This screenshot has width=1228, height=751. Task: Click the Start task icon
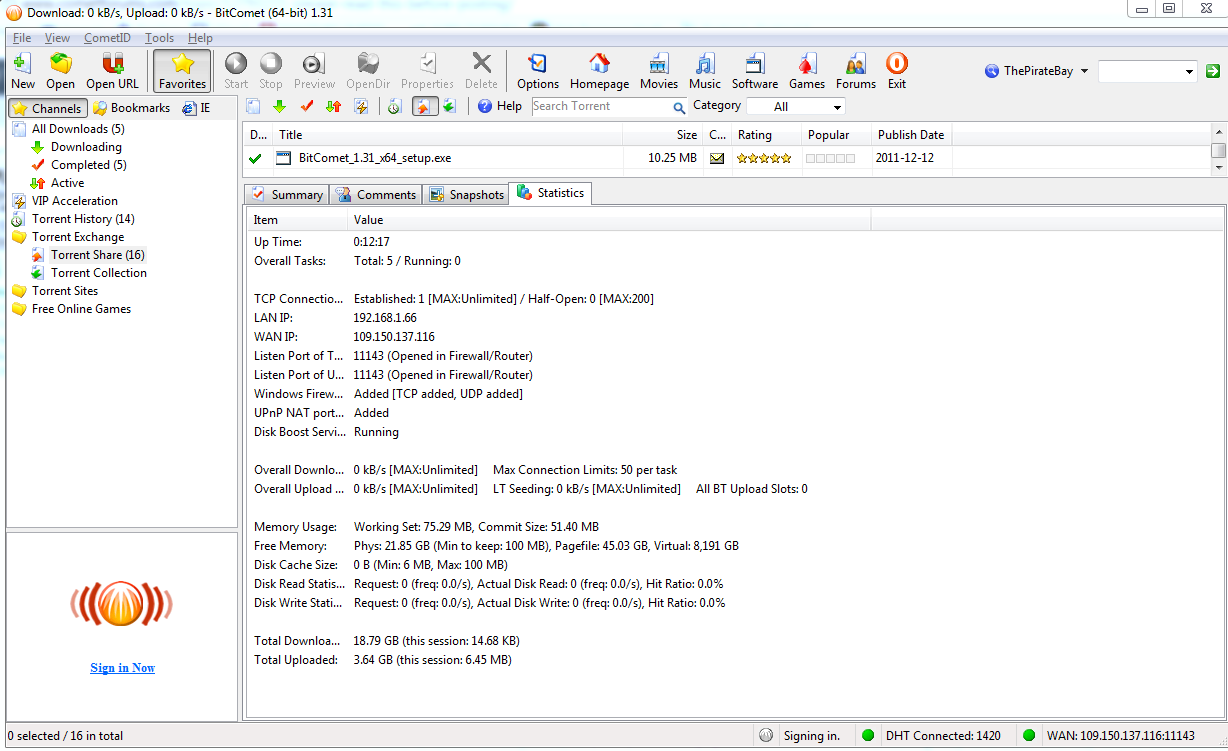(236, 71)
